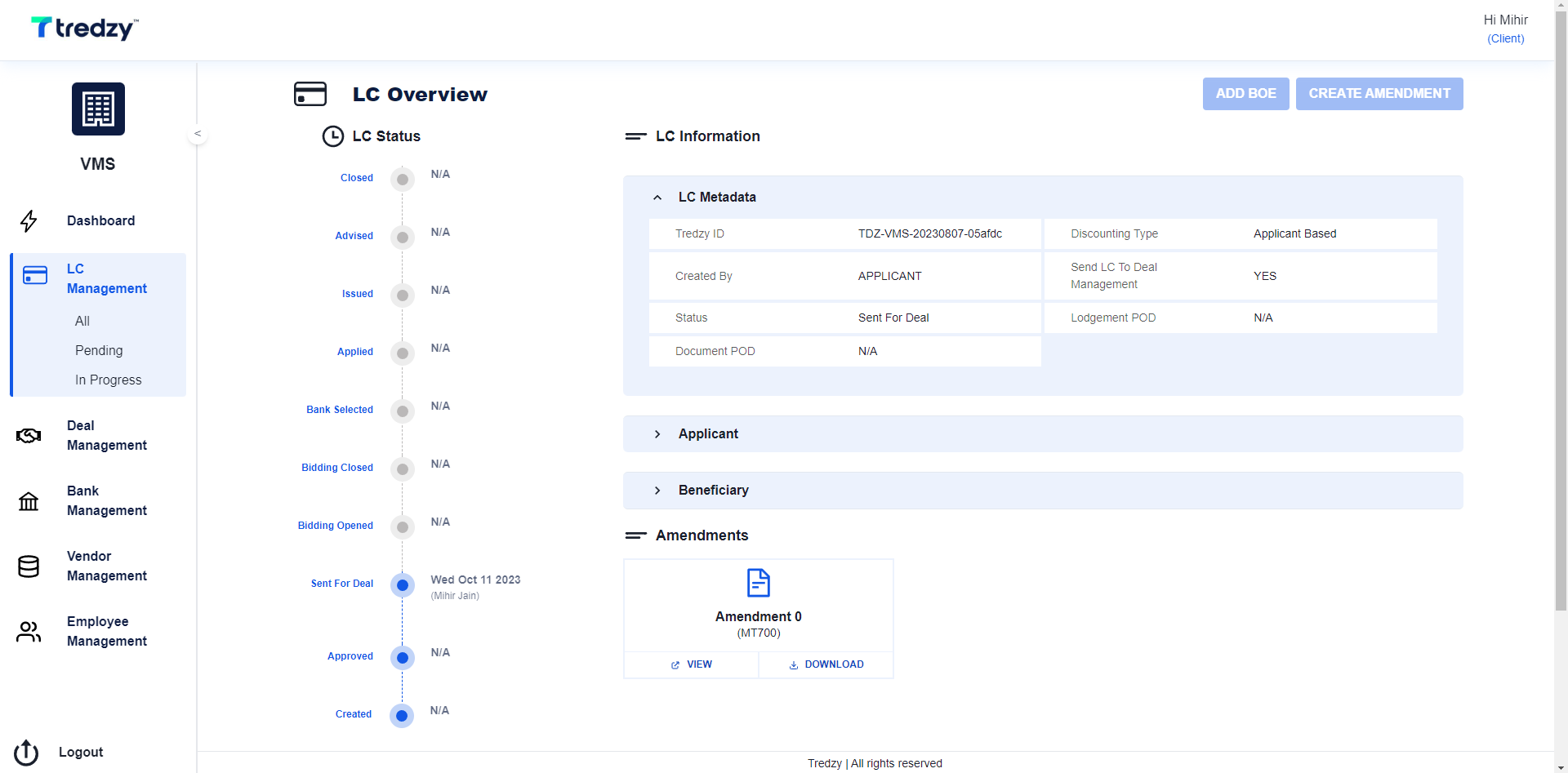Select Pending under LC Management

click(x=99, y=351)
